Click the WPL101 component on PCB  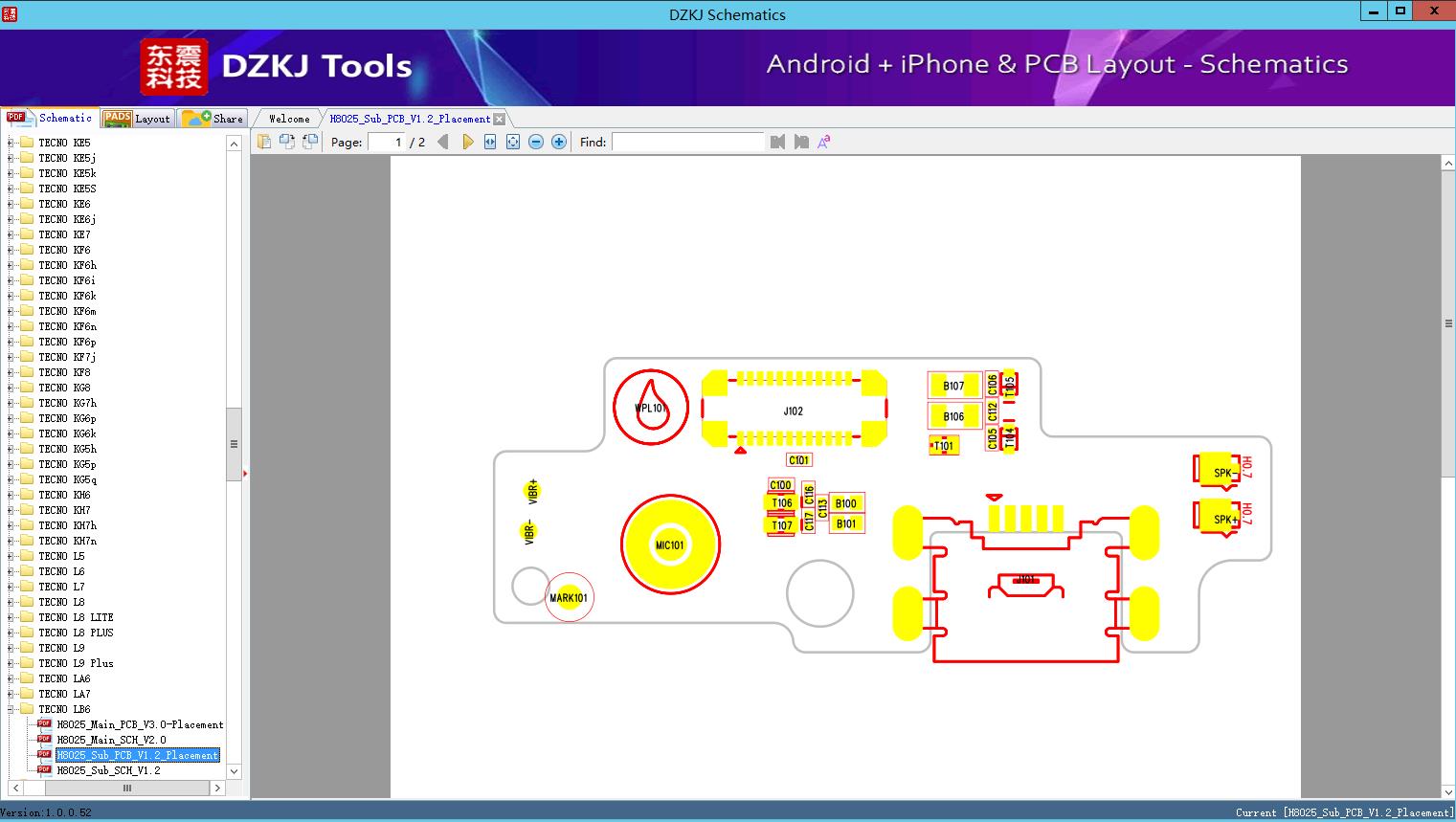coord(651,407)
